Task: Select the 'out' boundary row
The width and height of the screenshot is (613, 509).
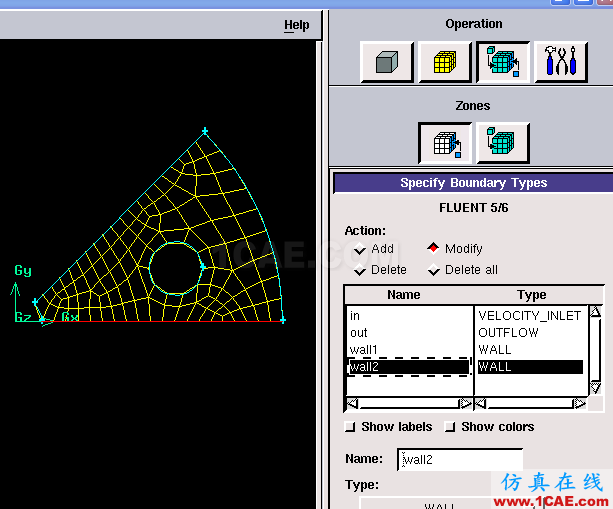Action: 409,333
